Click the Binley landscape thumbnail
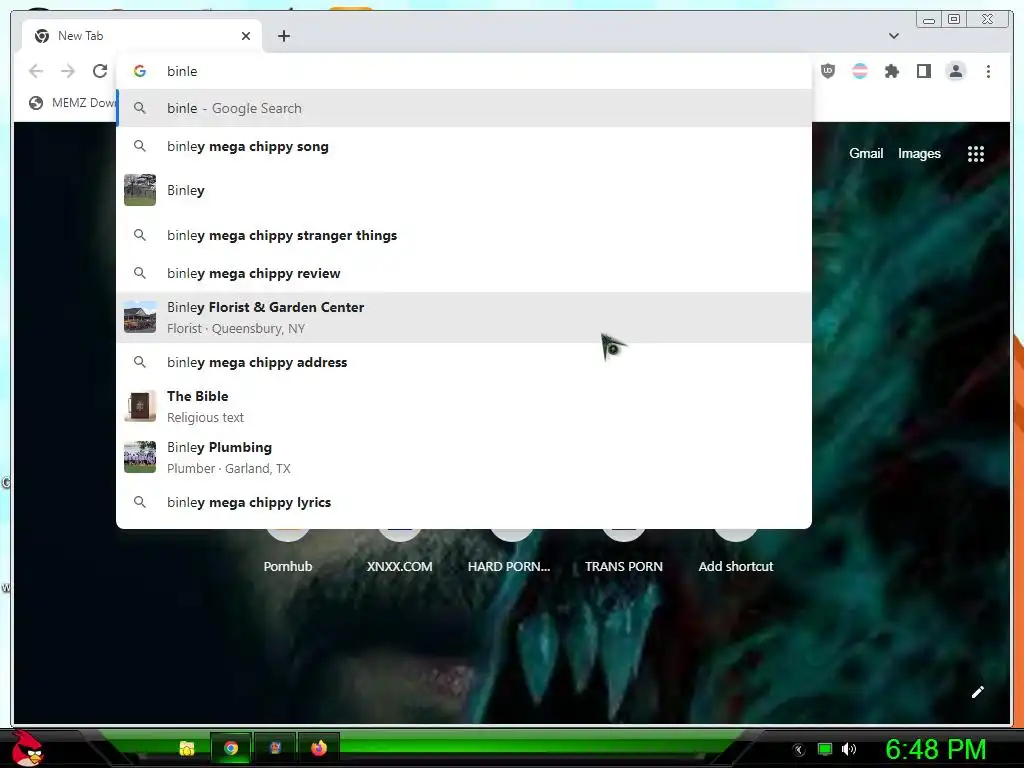Screen dimensions: 1024x768 tap(140, 190)
